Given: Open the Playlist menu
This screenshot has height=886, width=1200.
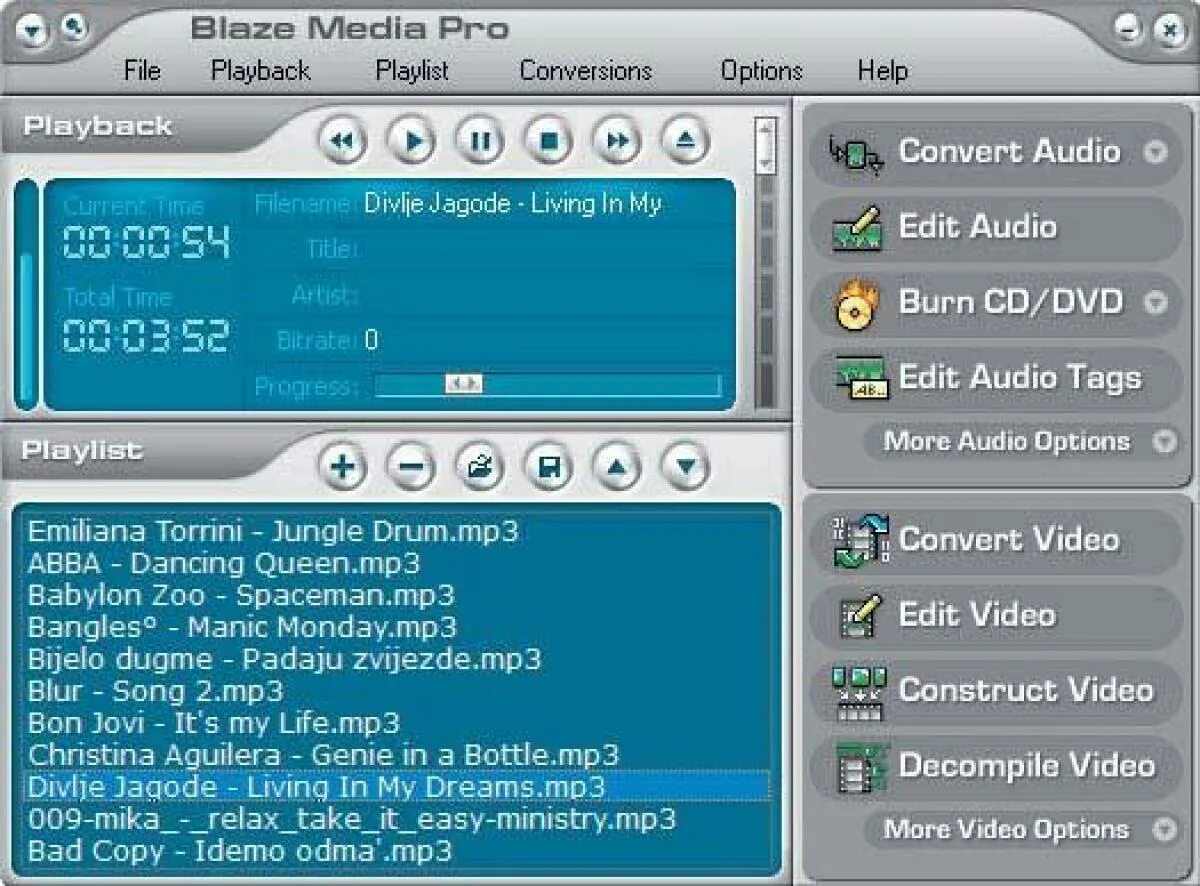Looking at the screenshot, I should (x=412, y=71).
